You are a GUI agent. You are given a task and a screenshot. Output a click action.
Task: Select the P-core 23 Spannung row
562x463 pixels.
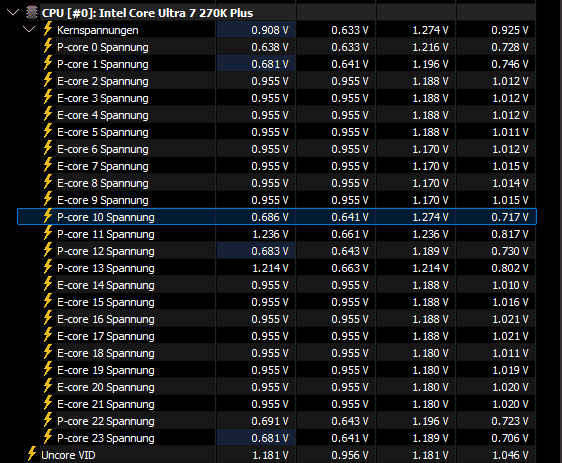pos(277,438)
